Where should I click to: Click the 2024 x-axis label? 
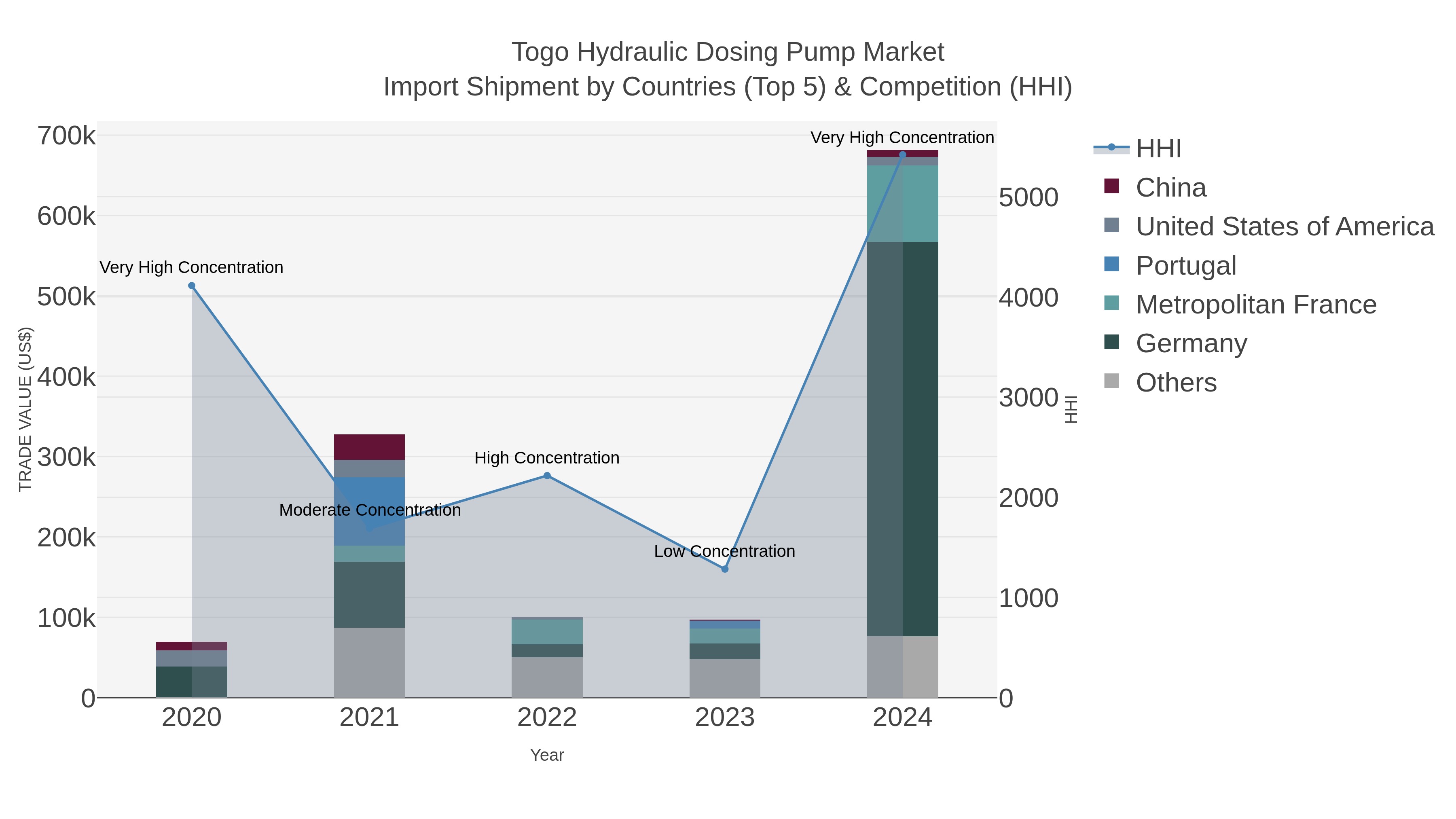point(903,718)
